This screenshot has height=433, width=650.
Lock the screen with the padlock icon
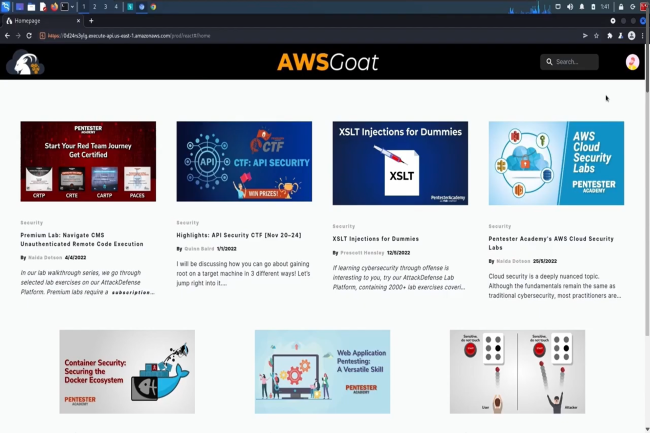(x=621, y=7)
